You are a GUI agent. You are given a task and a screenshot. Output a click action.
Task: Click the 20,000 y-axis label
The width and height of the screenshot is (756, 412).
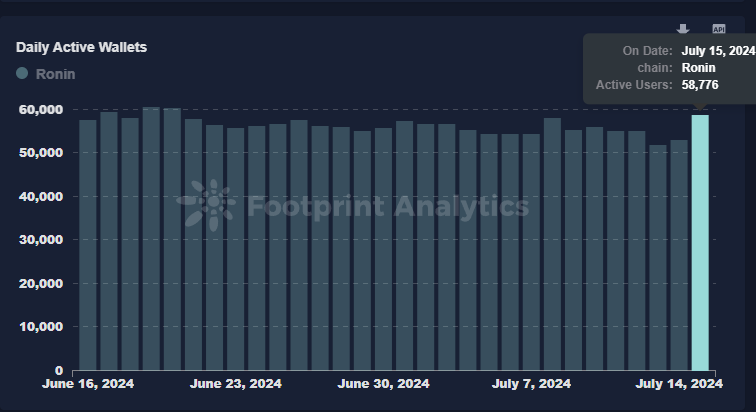click(x=41, y=283)
